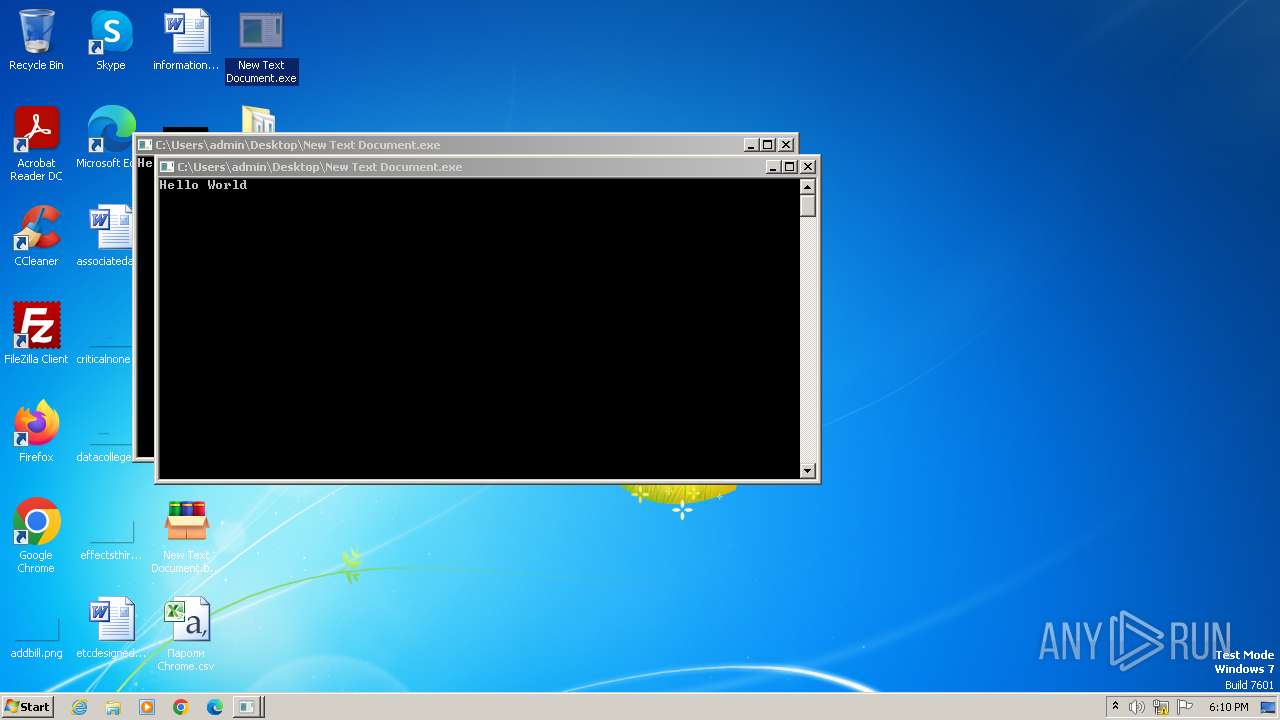1280x720 pixels.
Task: Close the back console window
Action: tap(786, 145)
